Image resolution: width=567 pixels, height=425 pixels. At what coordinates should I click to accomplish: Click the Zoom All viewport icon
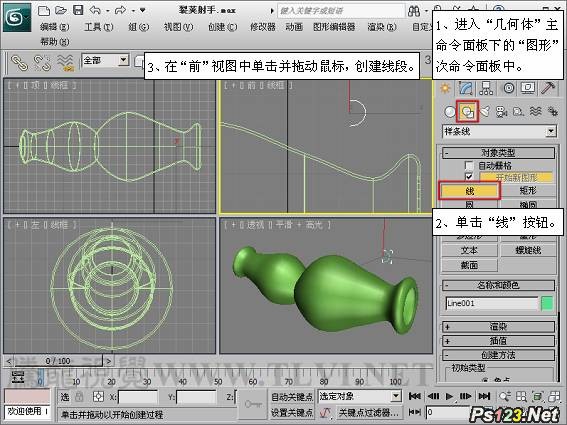pos(521,397)
